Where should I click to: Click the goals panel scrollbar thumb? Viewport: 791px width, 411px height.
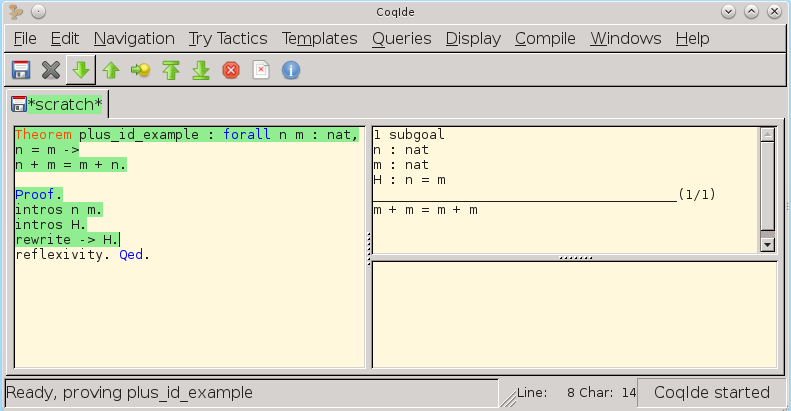coord(767,185)
